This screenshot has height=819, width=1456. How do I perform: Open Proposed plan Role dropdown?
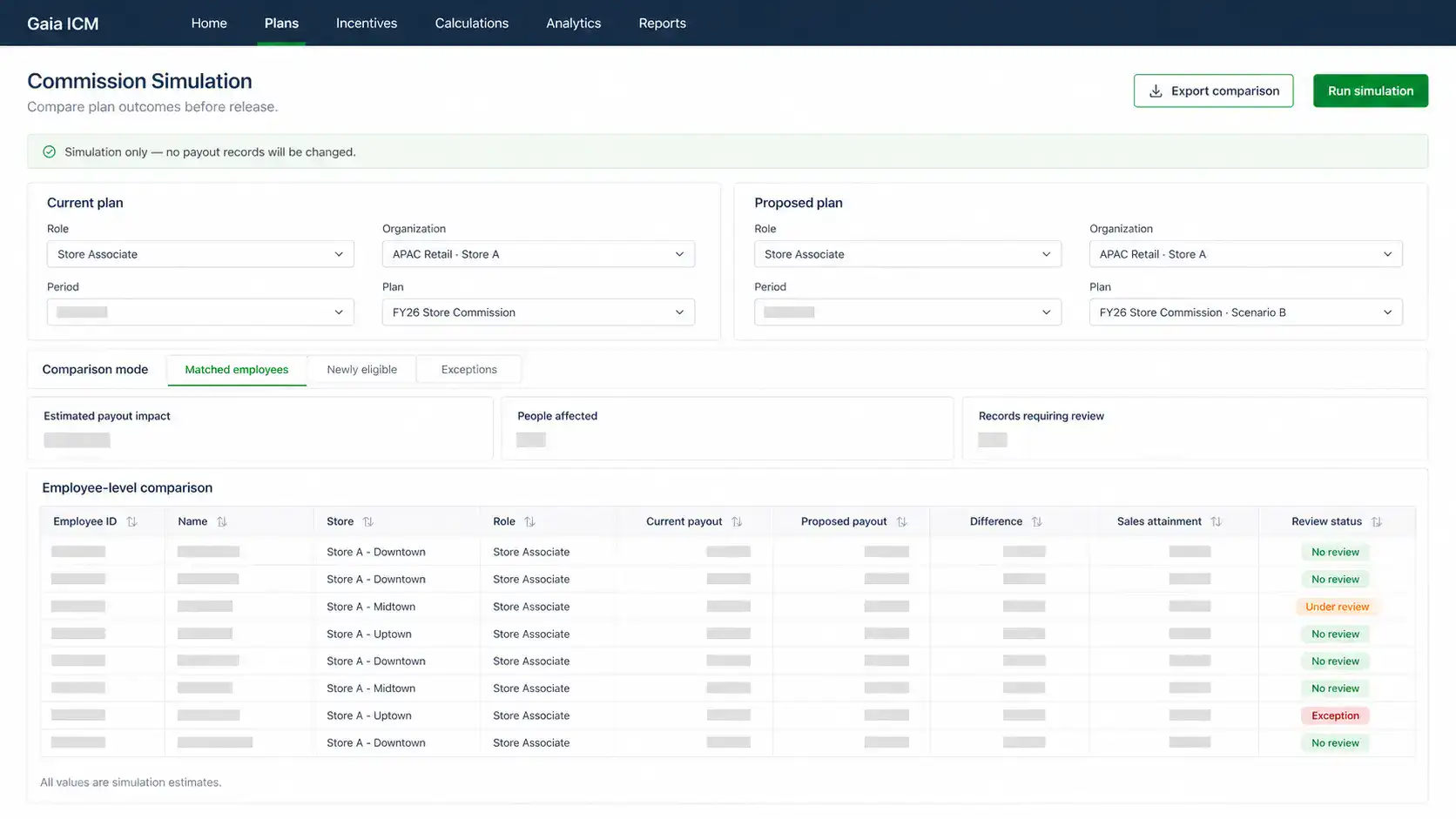pos(907,254)
